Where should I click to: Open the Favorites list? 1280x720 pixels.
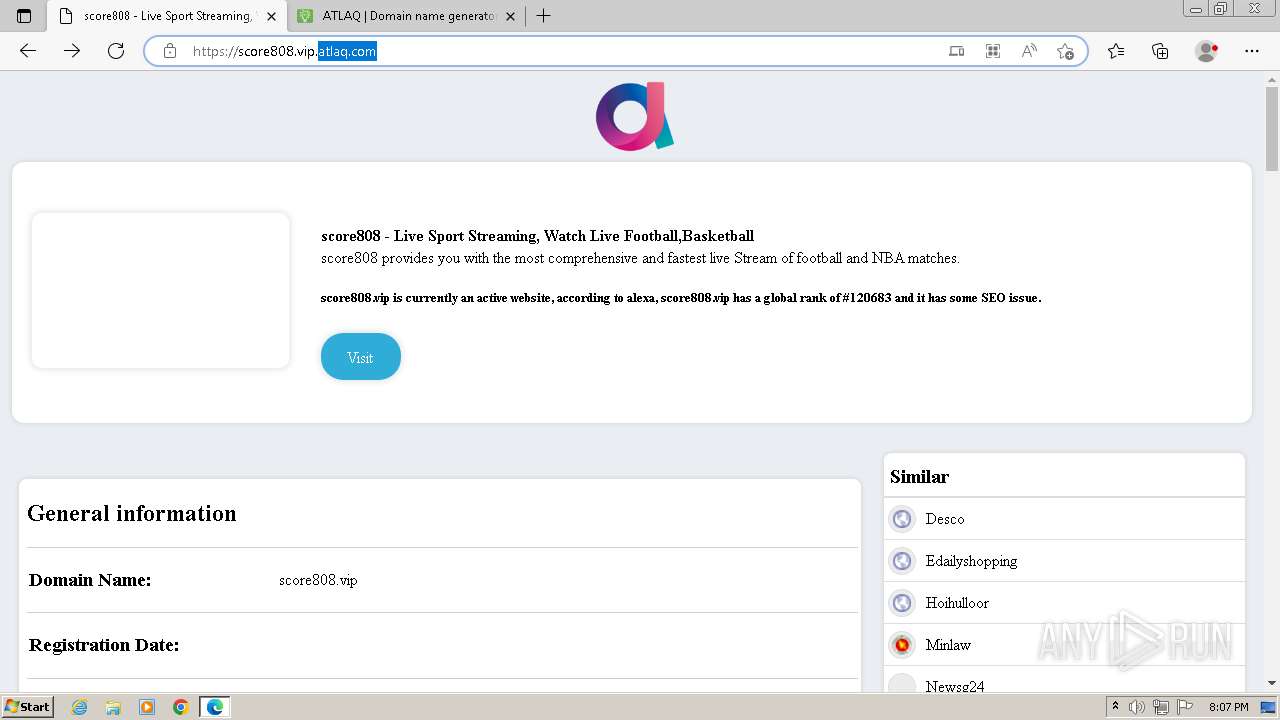1116,51
